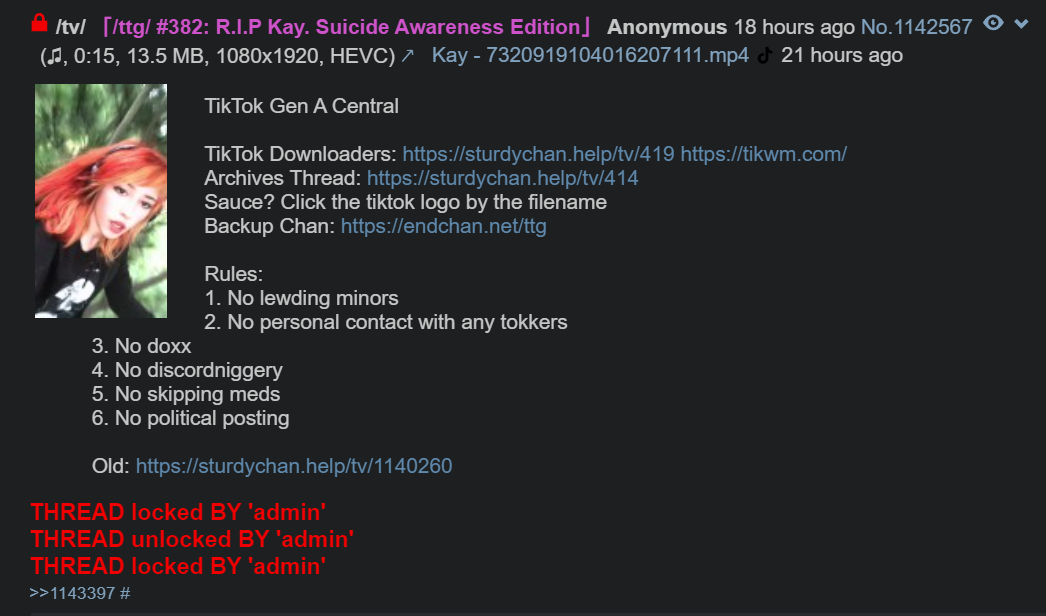Click the diagonal arrow beside HEVC info
This screenshot has width=1046, height=616.
(x=407, y=55)
